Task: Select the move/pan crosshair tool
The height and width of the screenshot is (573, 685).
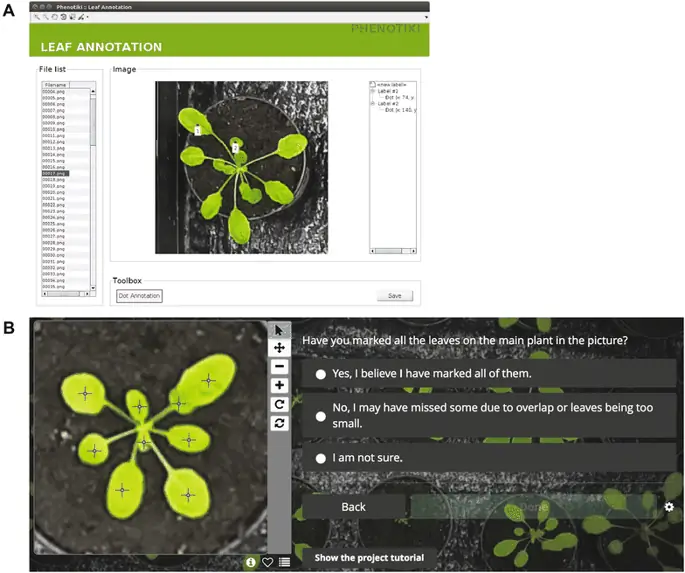Action: [280, 348]
